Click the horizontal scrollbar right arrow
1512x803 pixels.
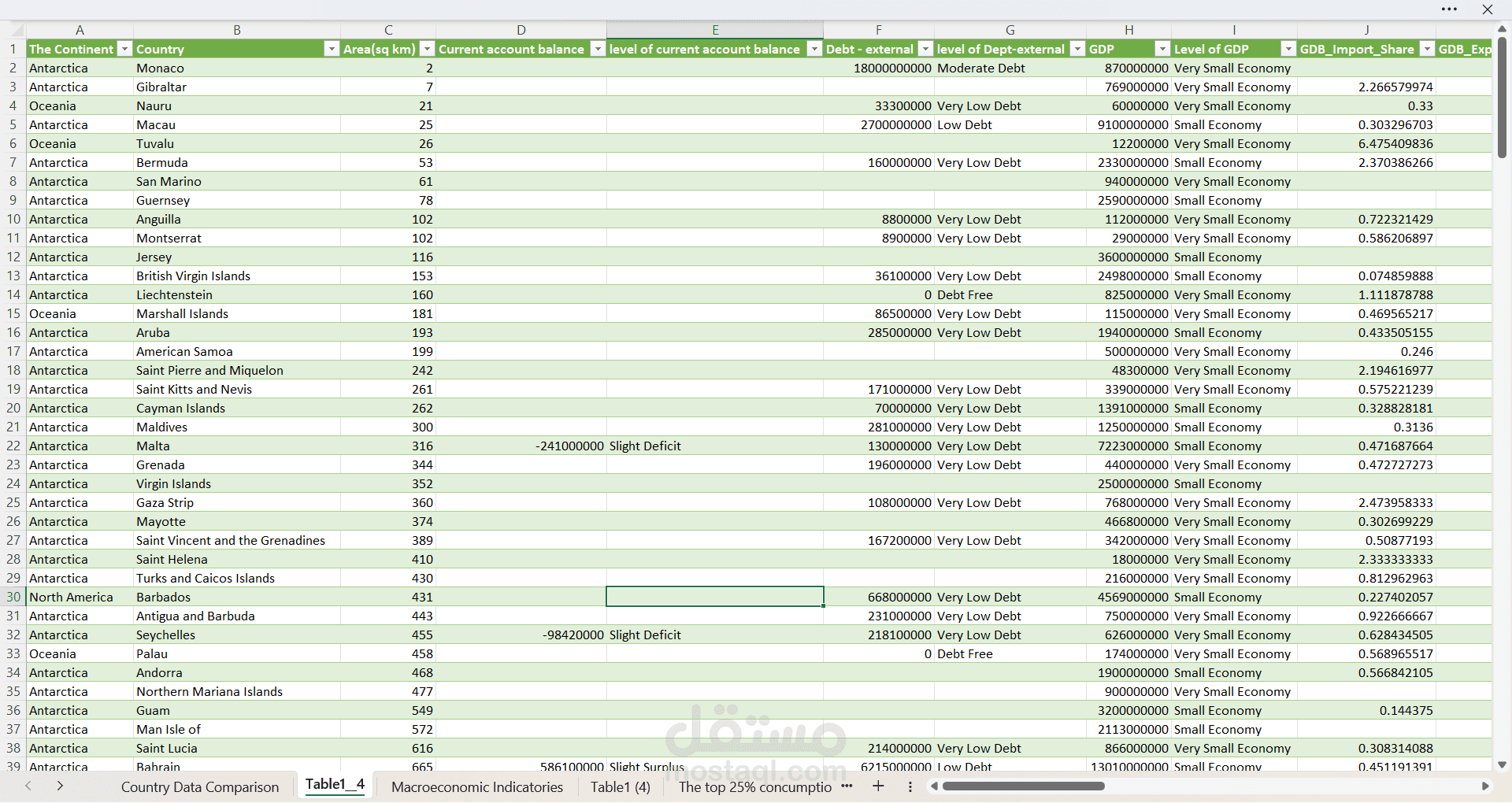(x=1485, y=786)
